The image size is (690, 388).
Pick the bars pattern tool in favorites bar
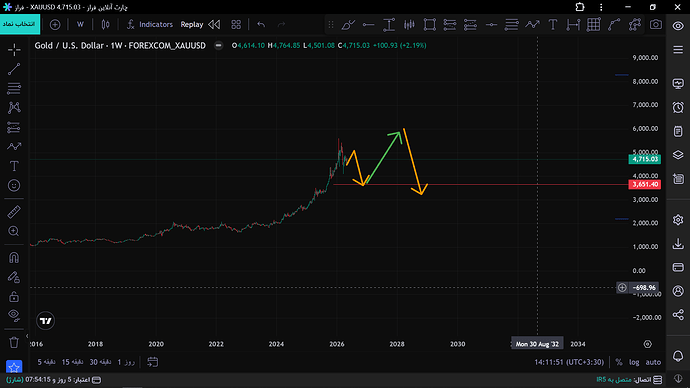(409, 25)
